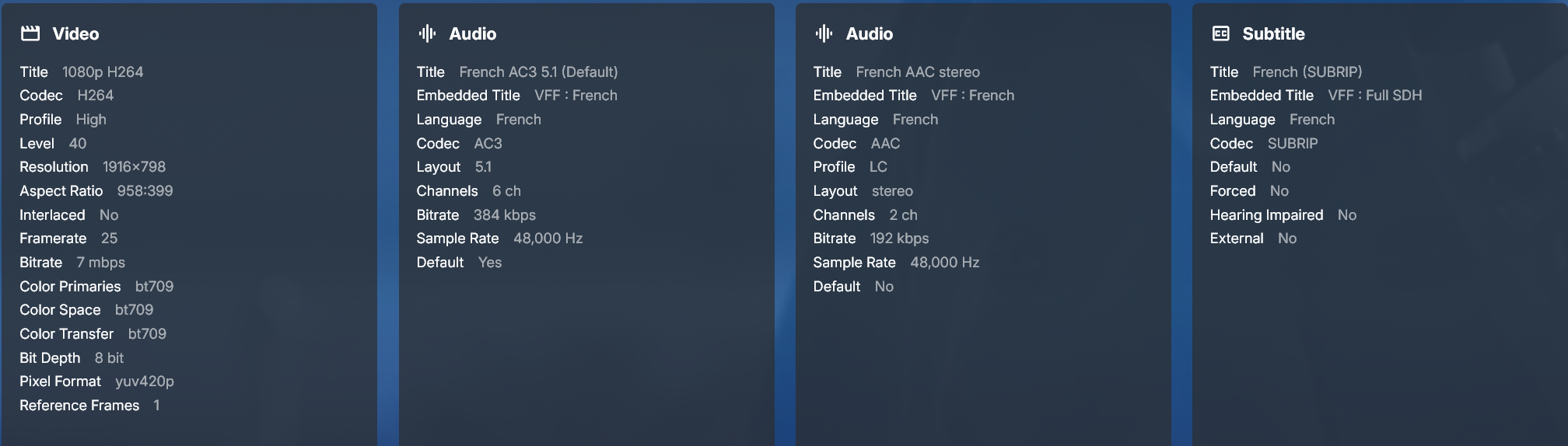
Task: Click the Color Transfer label
Action: pos(67,334)
